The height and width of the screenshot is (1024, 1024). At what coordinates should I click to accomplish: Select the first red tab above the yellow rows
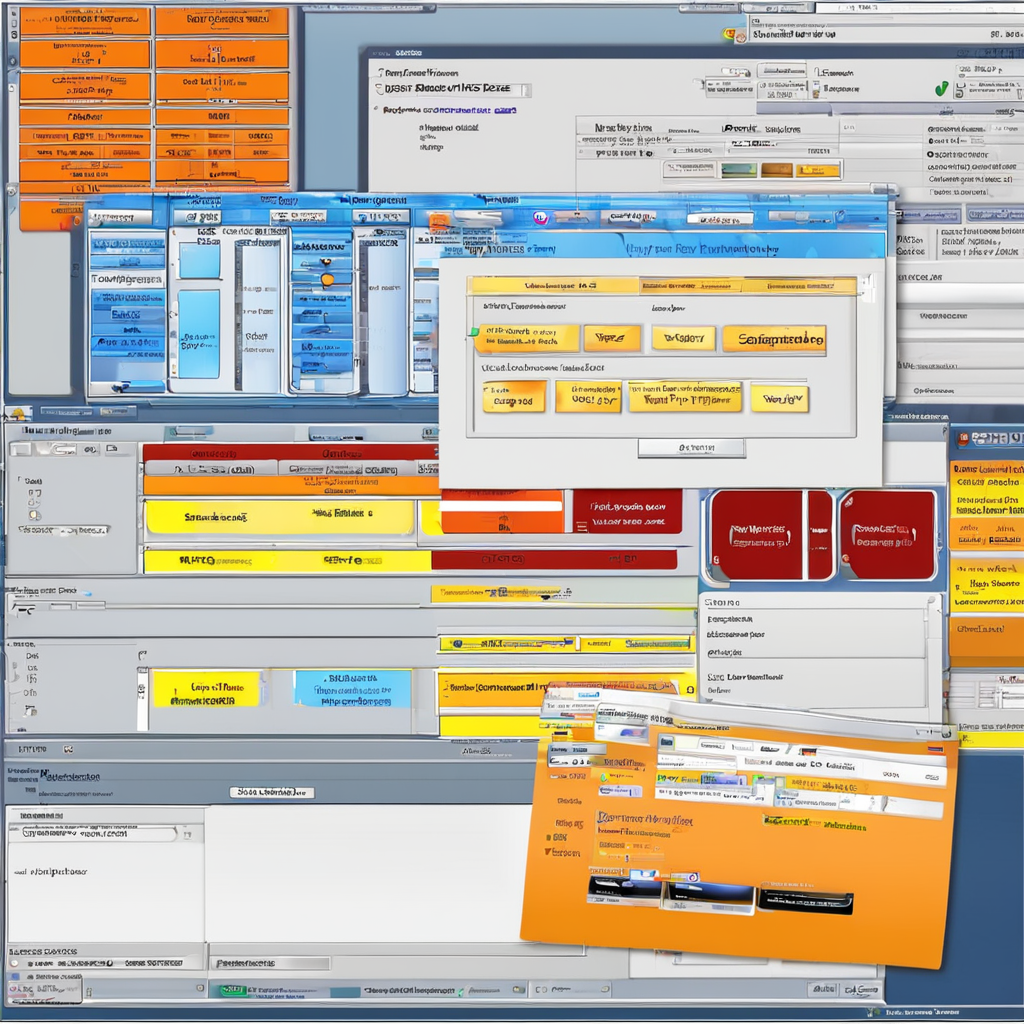click(x=210, y=453)
